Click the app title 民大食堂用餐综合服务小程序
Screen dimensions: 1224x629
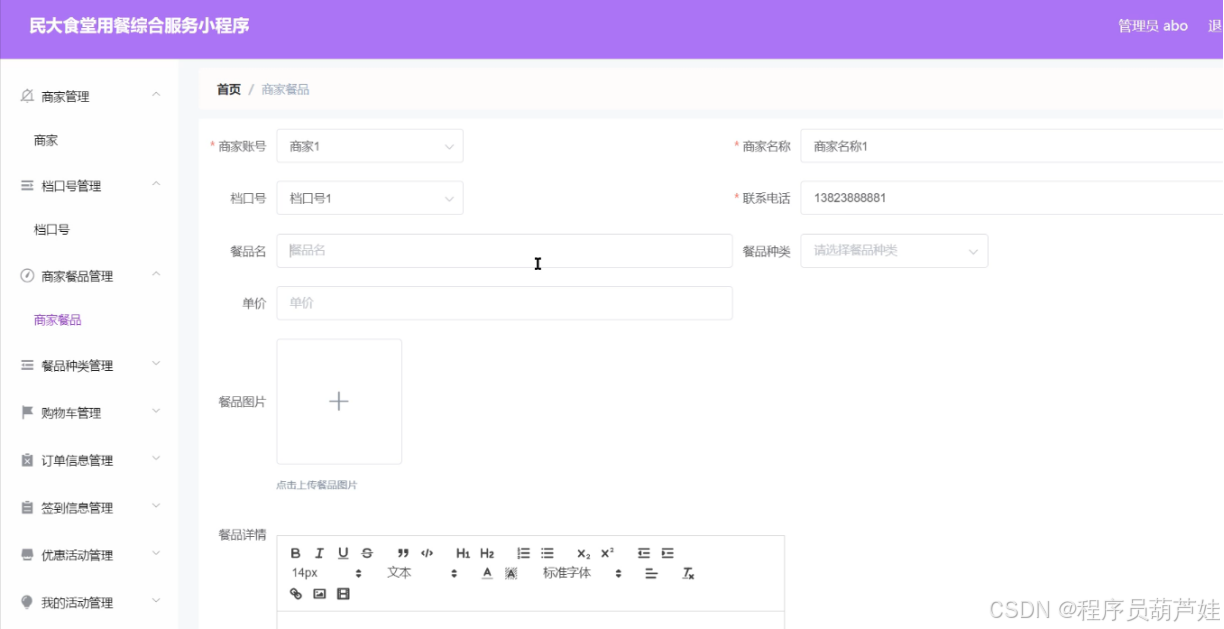coord(139,26)
